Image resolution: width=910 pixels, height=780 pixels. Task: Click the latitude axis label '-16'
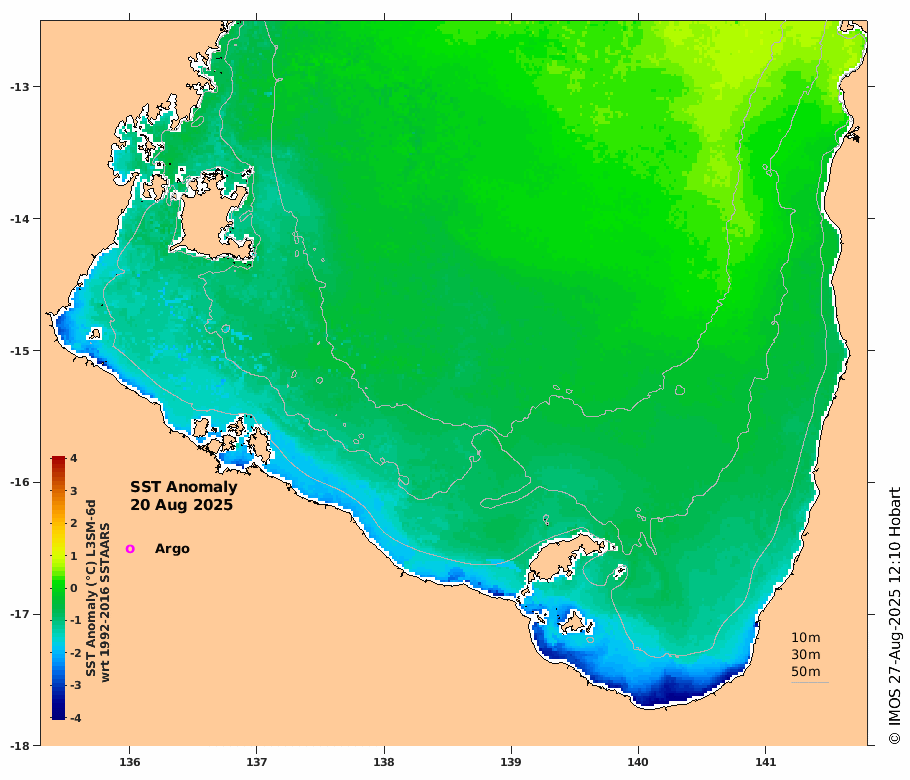coord(20,482)
